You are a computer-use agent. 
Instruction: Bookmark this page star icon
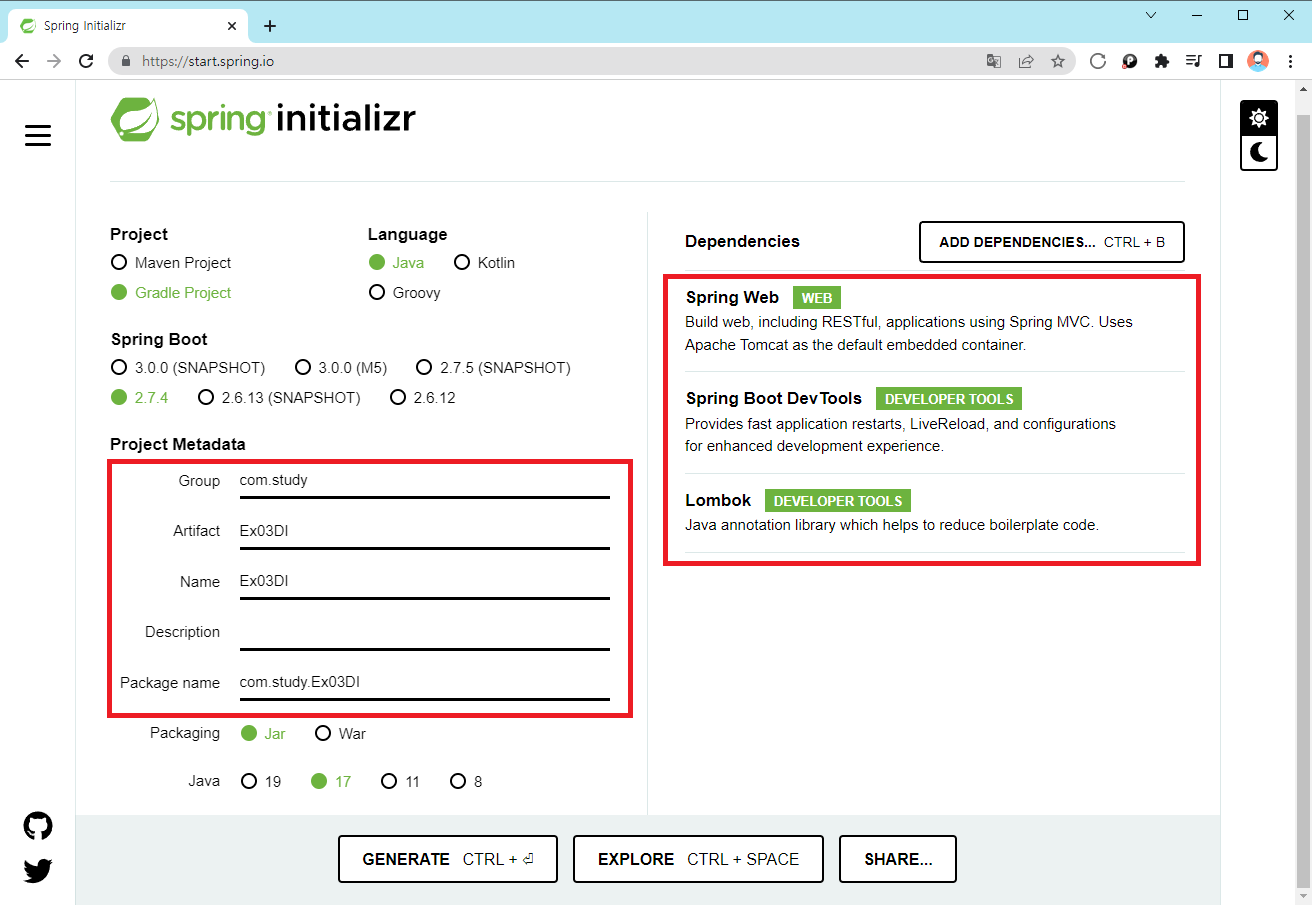tap(1058, 61)
